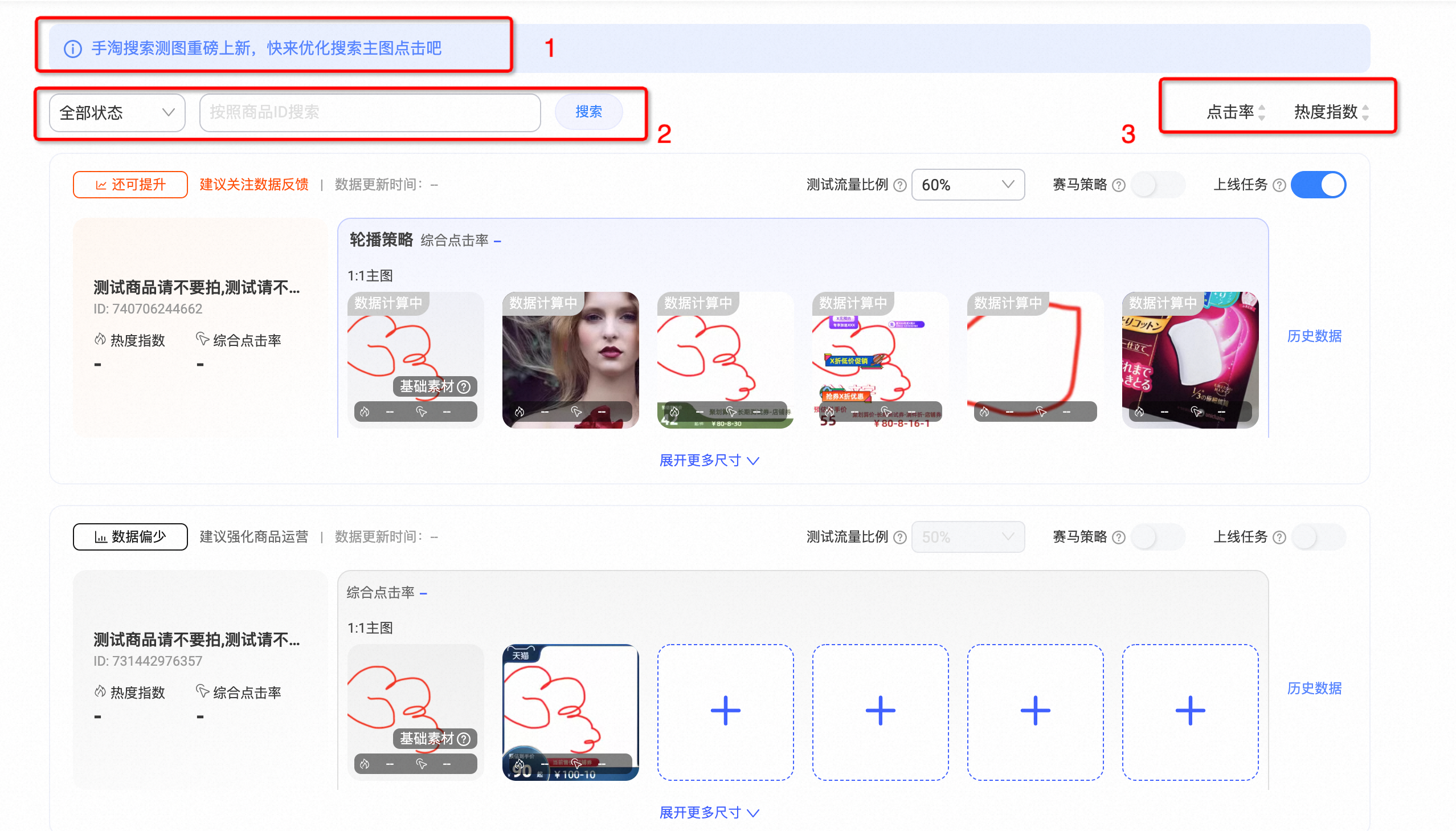Select thumbnail with ¥80-8-30 price strip
The width and height of the screenshot is (1456, 831).
(x=725, y=360)
